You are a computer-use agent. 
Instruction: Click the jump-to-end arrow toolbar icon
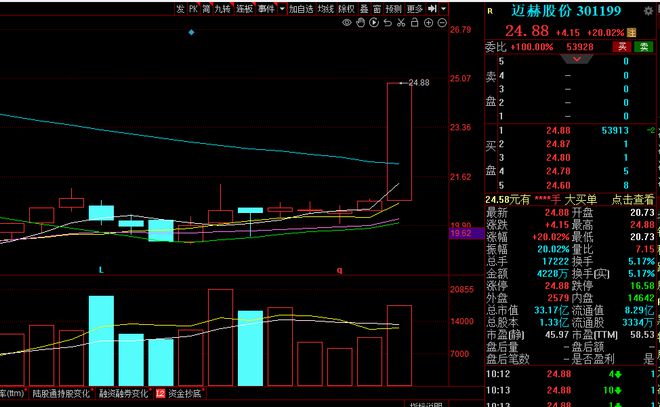click(432, 8)
